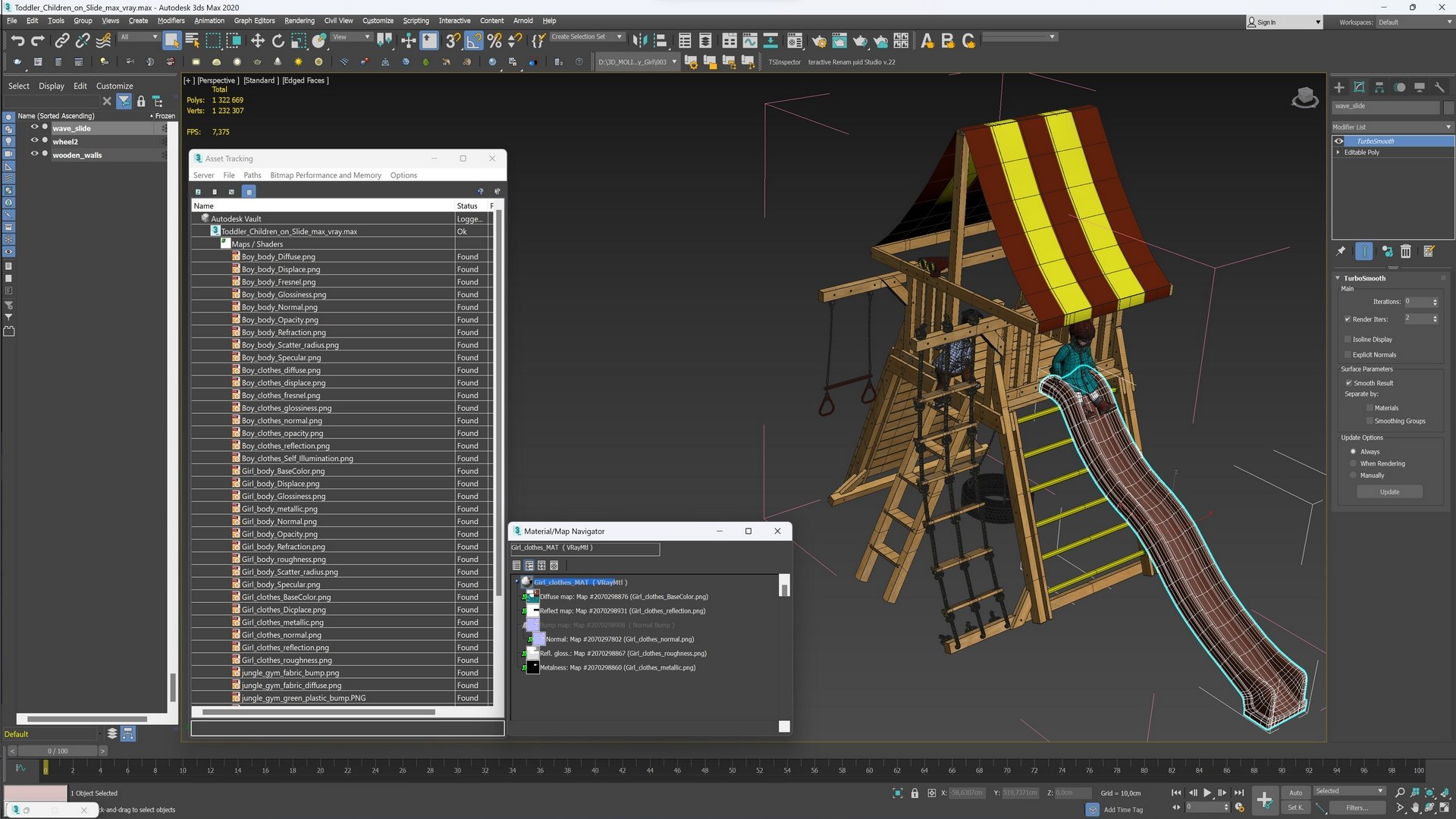The height and width of the screenshot is (819, 1456).
Task: Open the Customize menu in Scene Explorer
Action: pyautogui.click(x=115, y=86)
